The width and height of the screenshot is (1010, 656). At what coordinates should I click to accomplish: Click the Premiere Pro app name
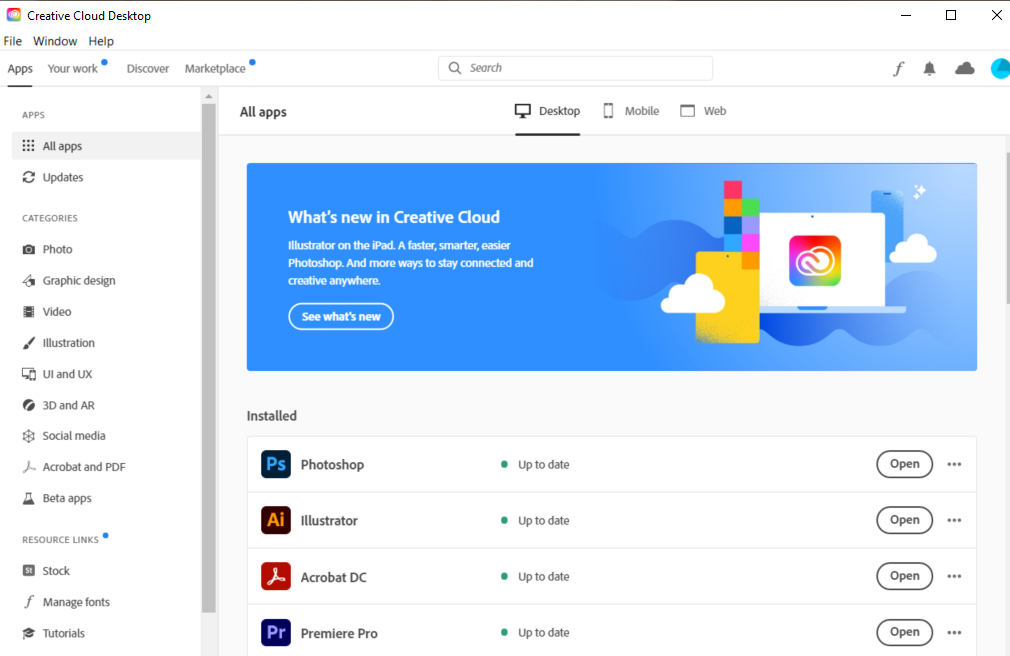click(x=339, y=633)
